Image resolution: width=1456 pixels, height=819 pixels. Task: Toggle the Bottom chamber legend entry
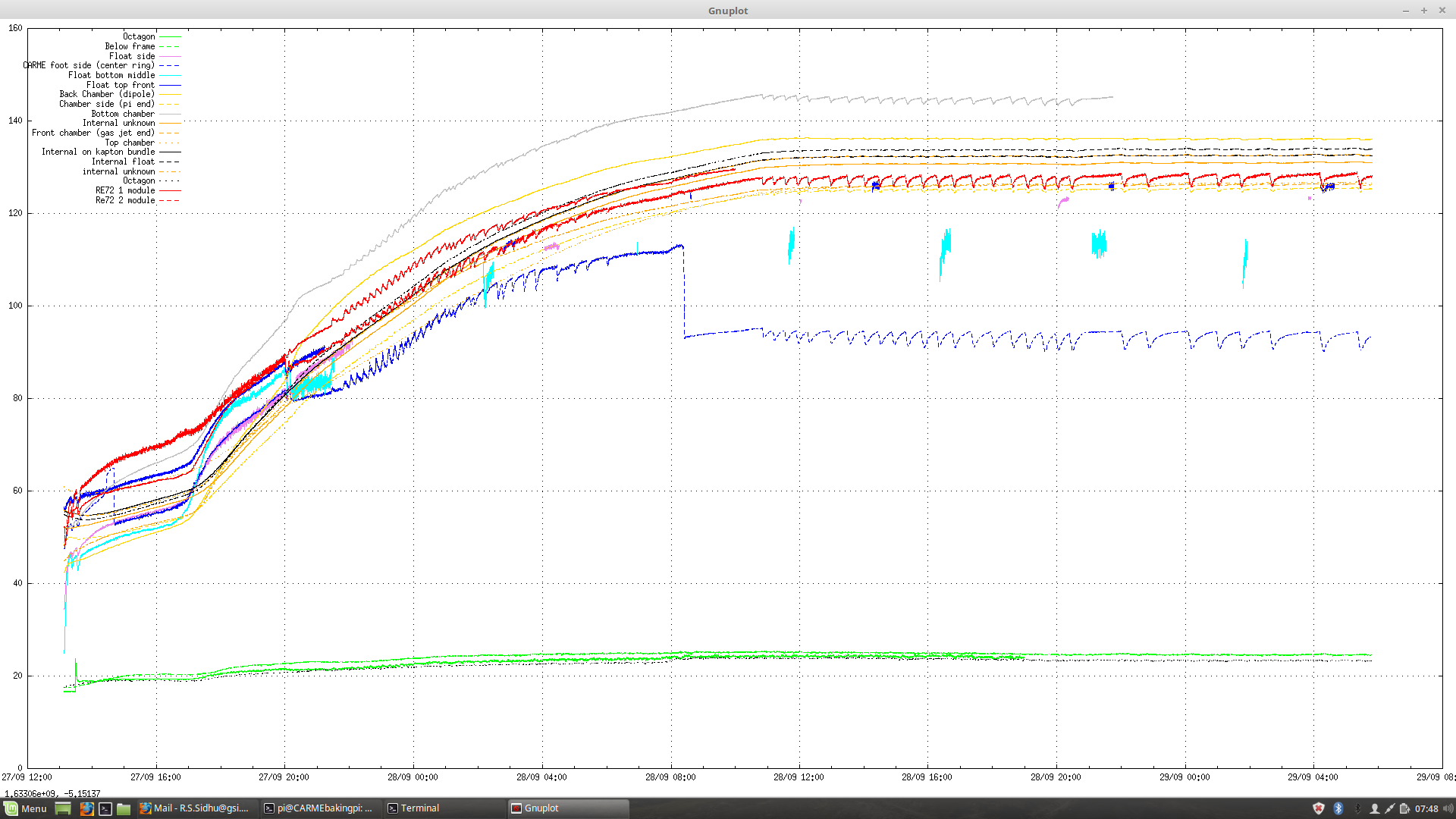pos(123,114)
